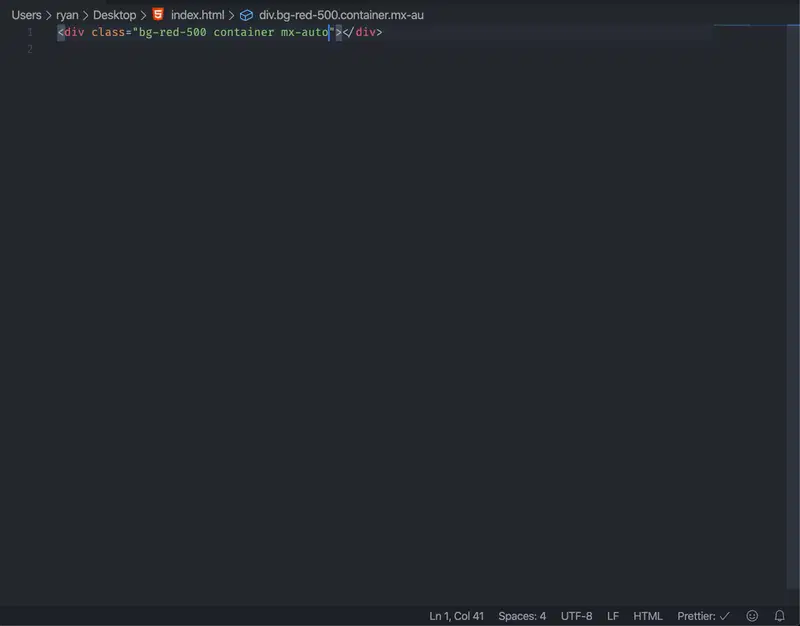Click line number 1 in gutter
Viewport: 800px width, 626px height.
pos(30,32)
